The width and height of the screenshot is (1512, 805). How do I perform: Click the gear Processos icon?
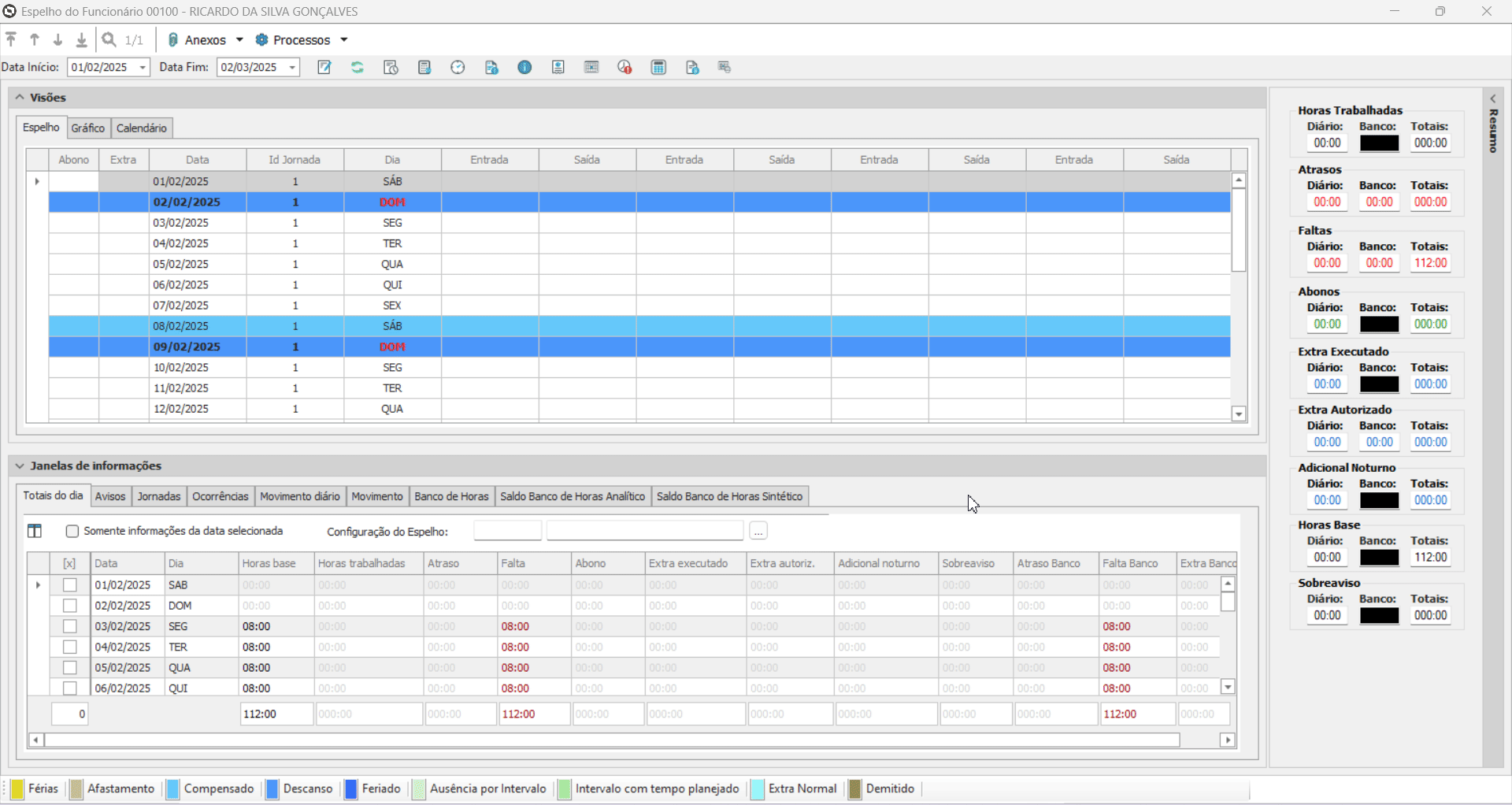(262, 39)
